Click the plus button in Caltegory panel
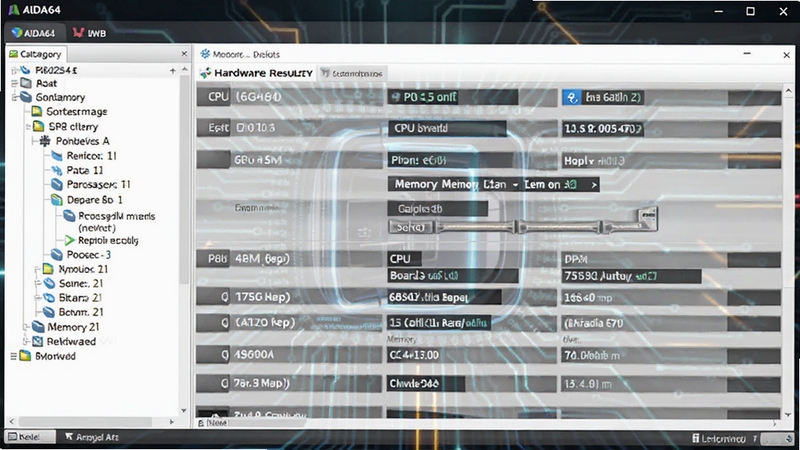Viewport: 800px width, 450px height. 172,70
